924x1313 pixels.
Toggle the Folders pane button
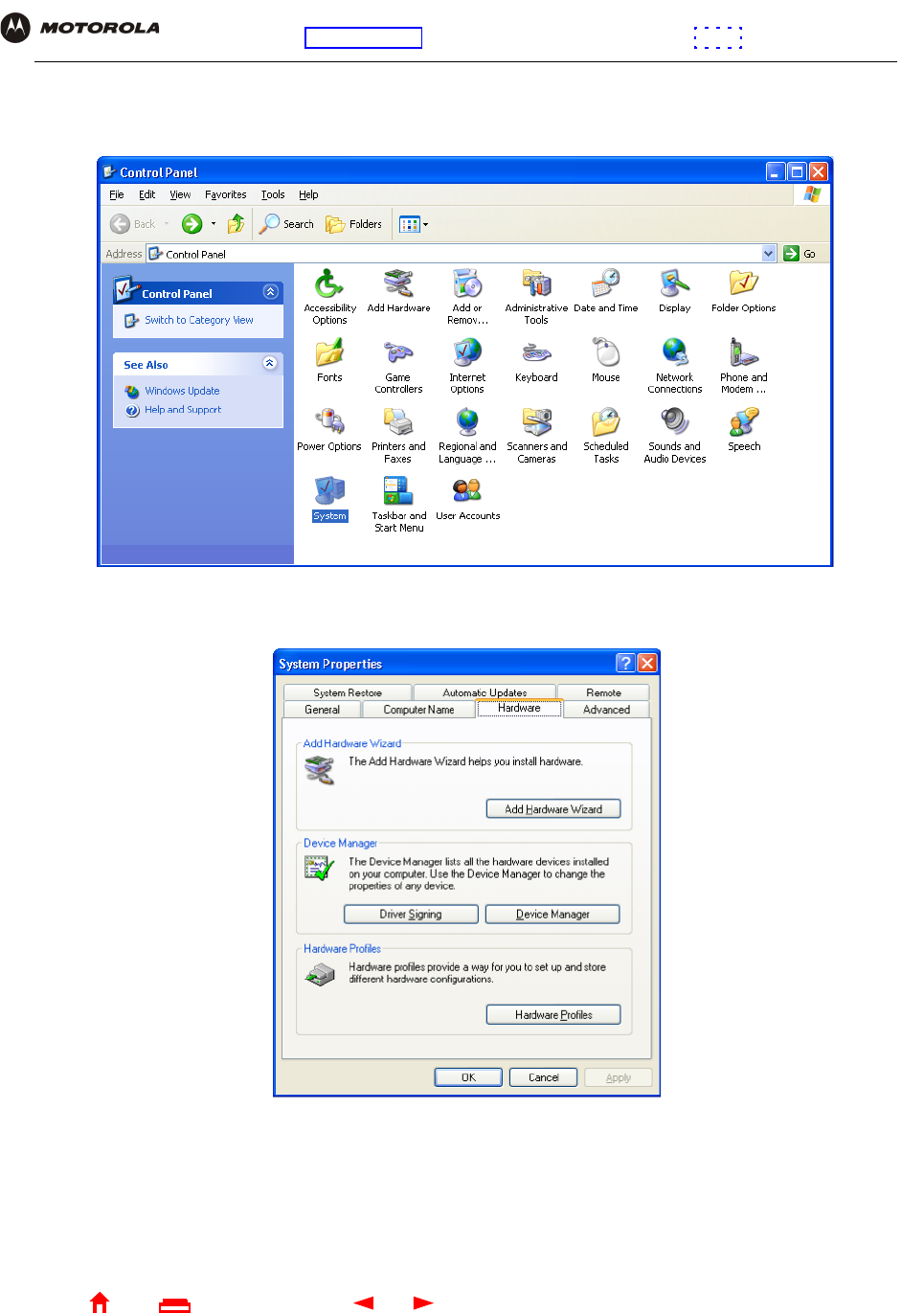click(353, 224)
